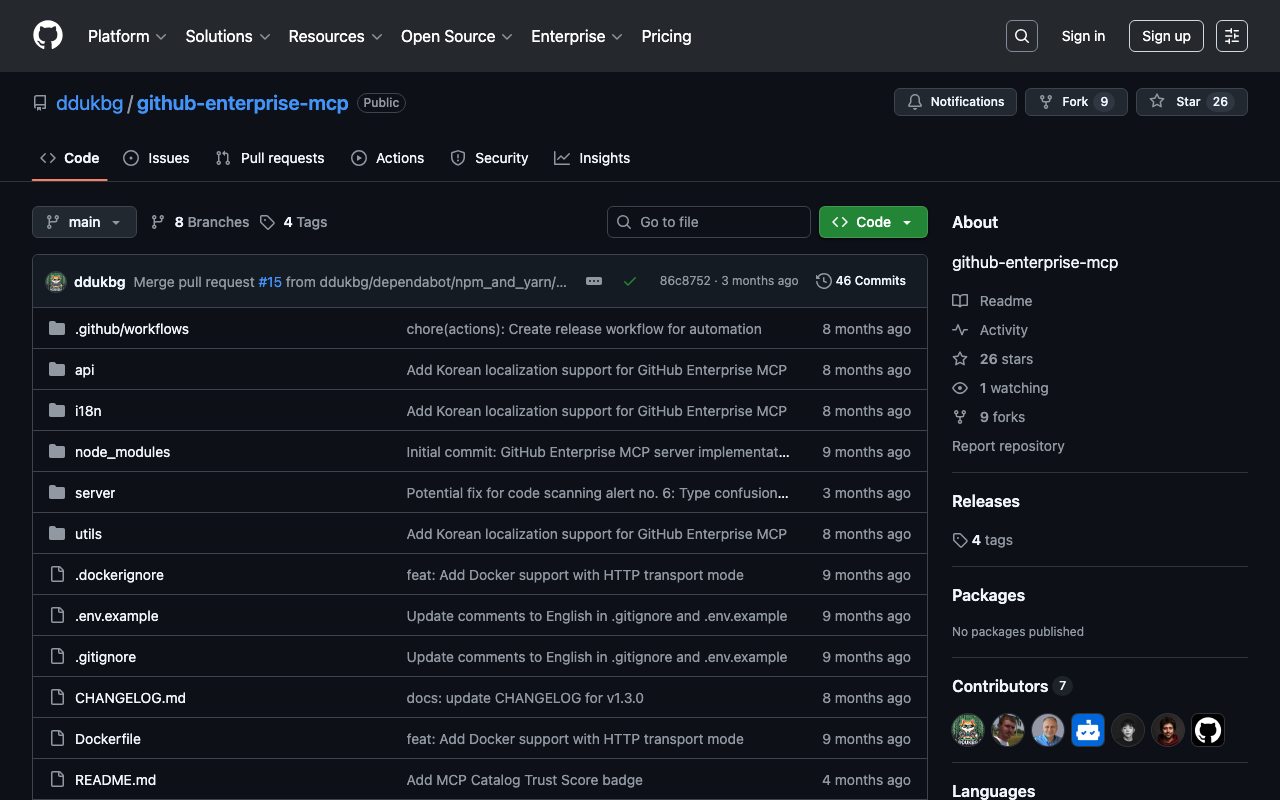This screenshot has width=1280, height=800.
Task: Click the dependabot contributor avatar
Action: (x=1087, y=730)
